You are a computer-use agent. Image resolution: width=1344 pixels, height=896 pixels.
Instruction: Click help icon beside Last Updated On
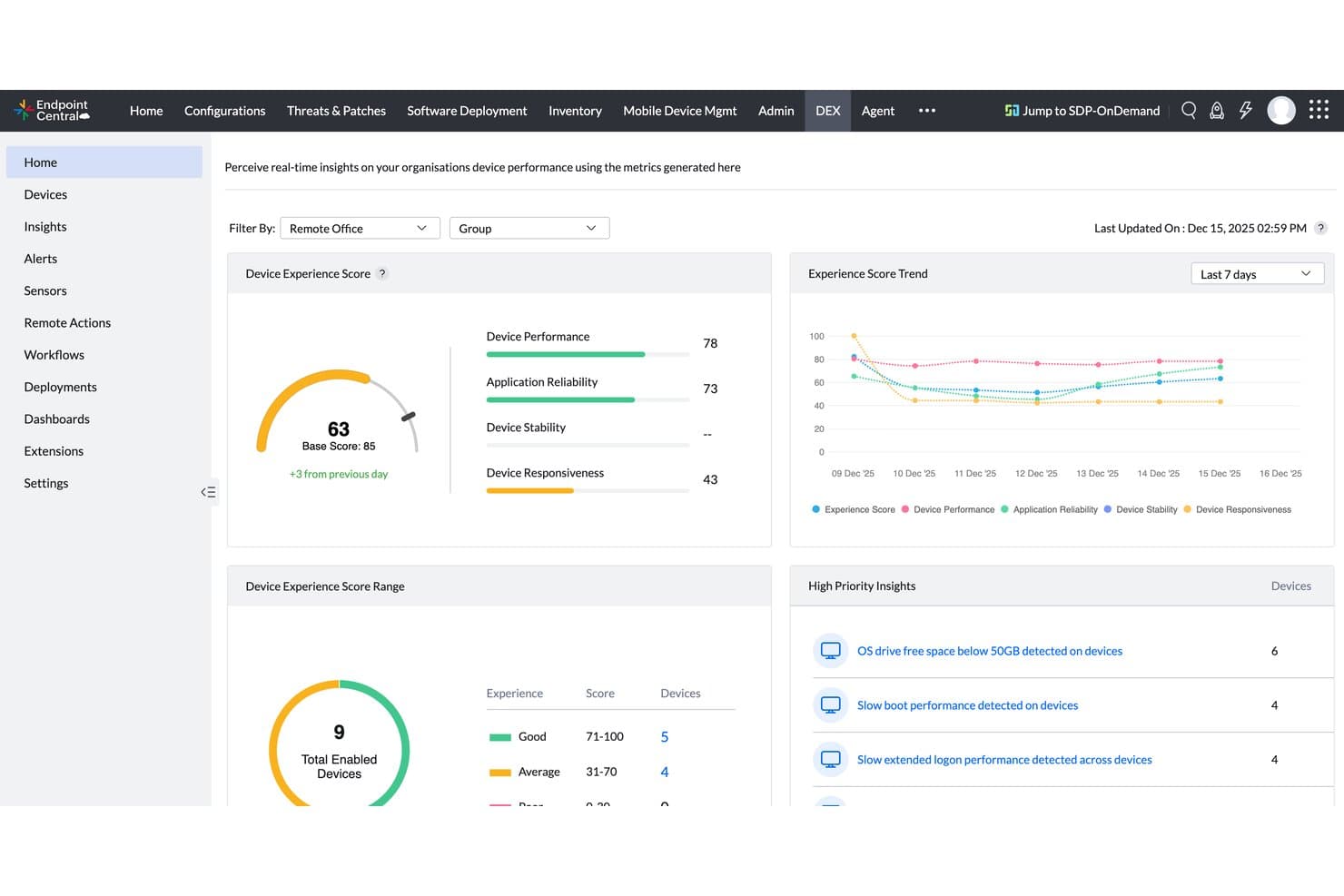pos(1320,228)
